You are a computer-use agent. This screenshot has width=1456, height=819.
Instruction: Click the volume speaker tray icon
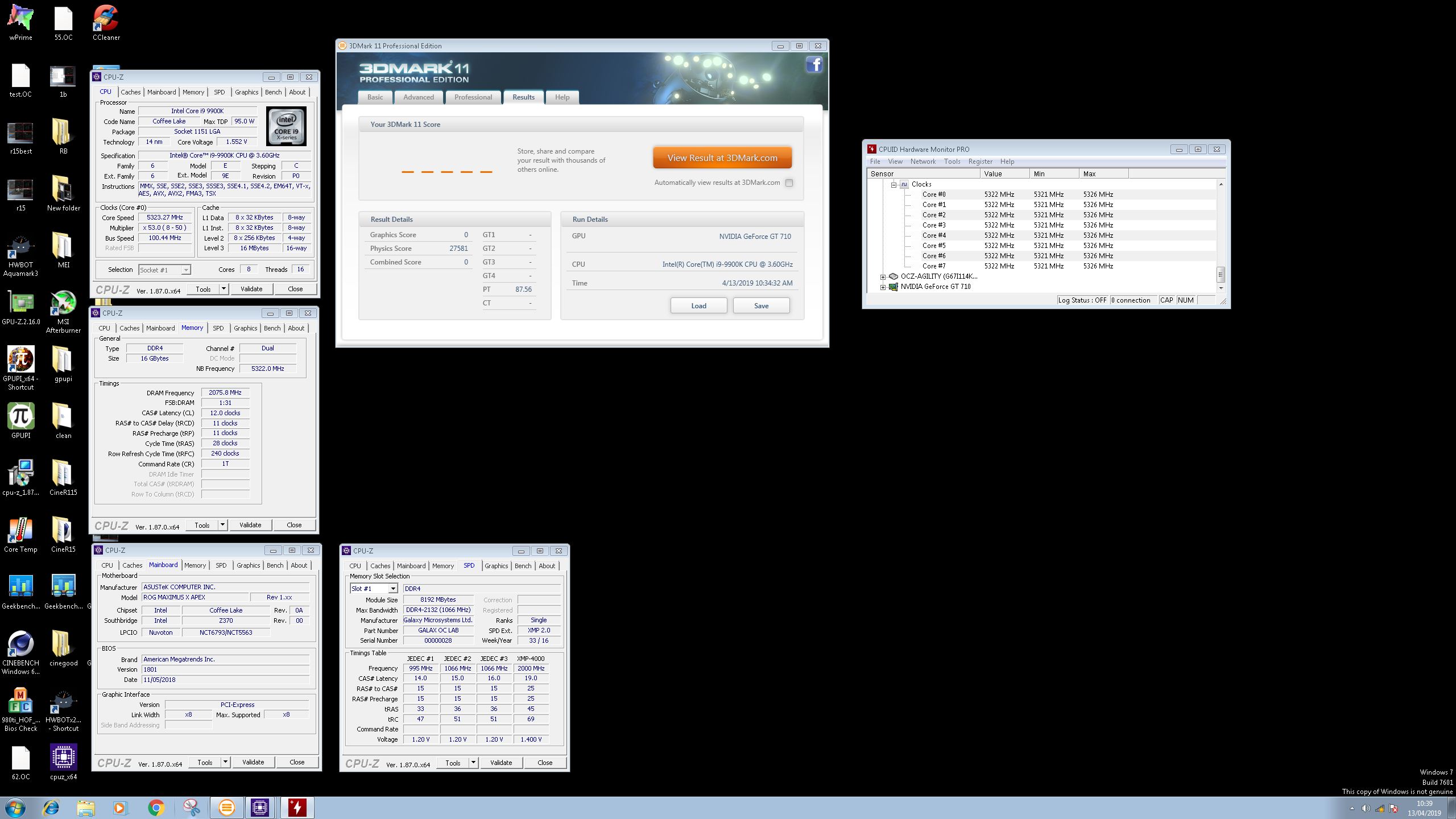[1366, 808]
